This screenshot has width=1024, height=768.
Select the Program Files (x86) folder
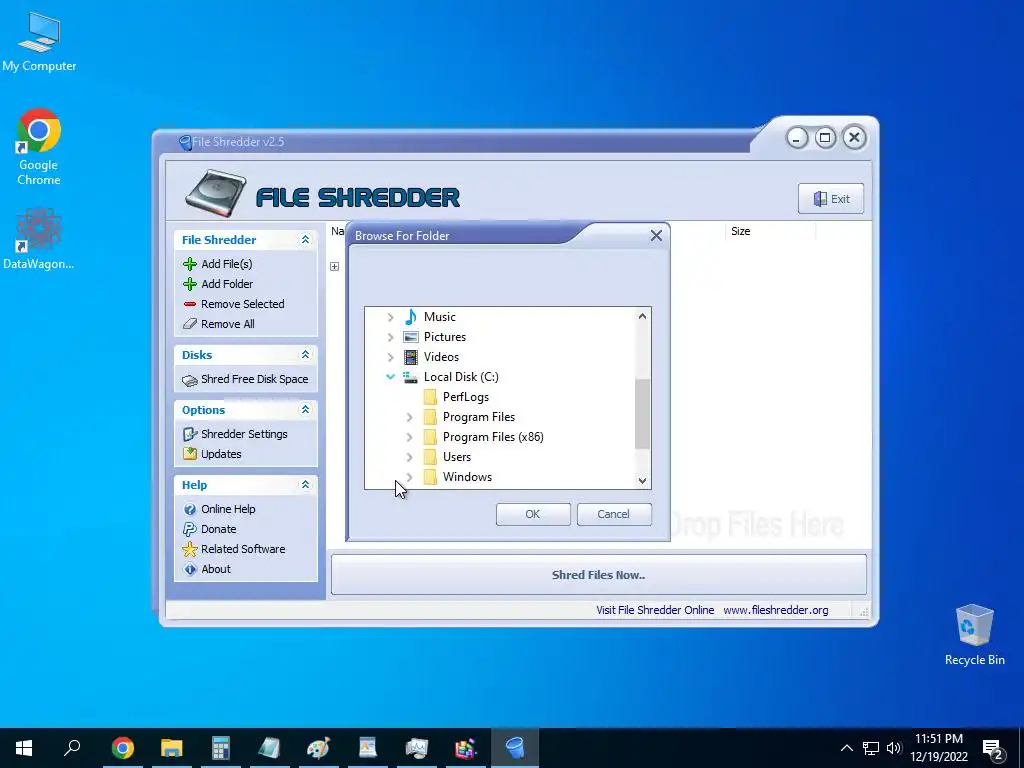(x=493, y=437)
